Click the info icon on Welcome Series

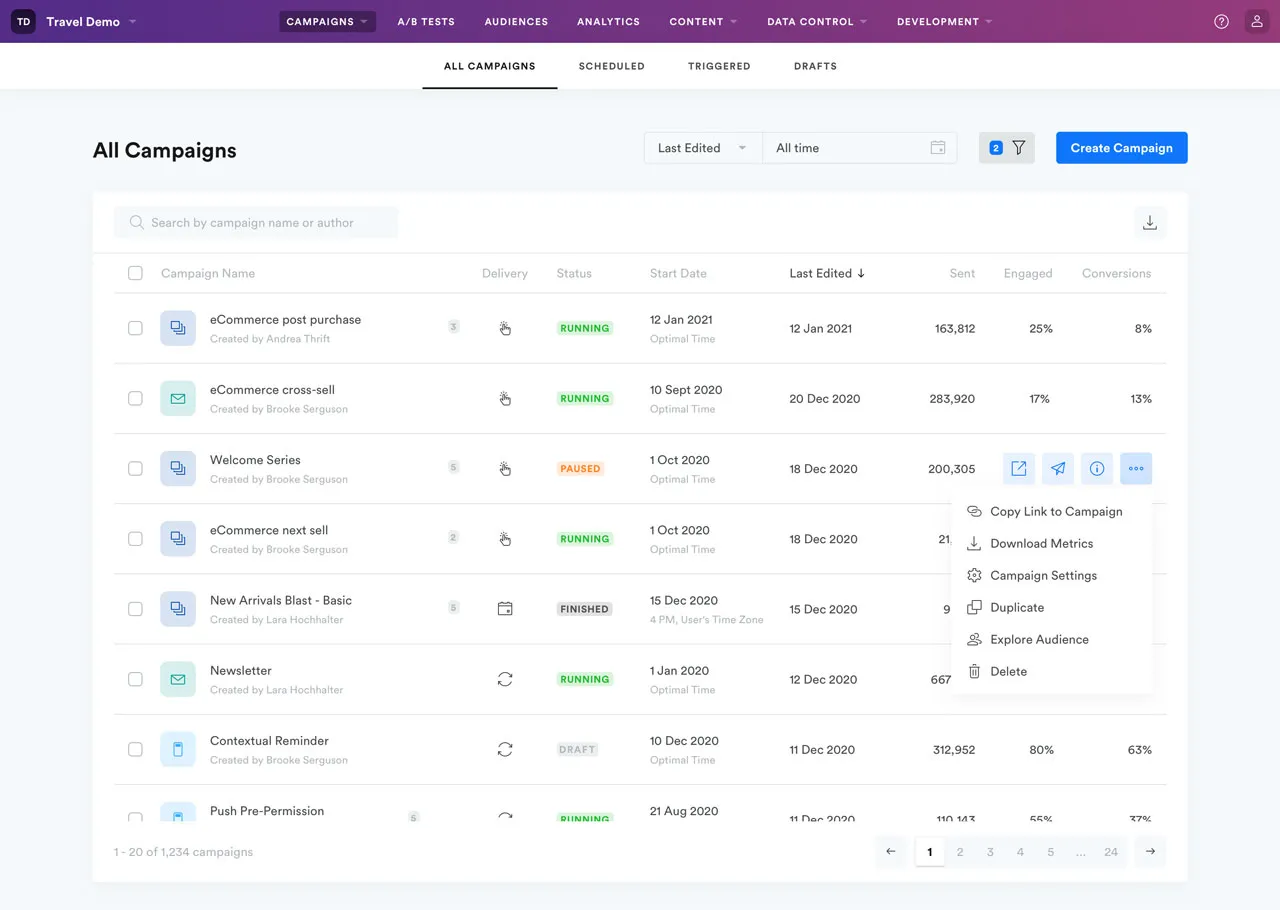click(1097, 468)
